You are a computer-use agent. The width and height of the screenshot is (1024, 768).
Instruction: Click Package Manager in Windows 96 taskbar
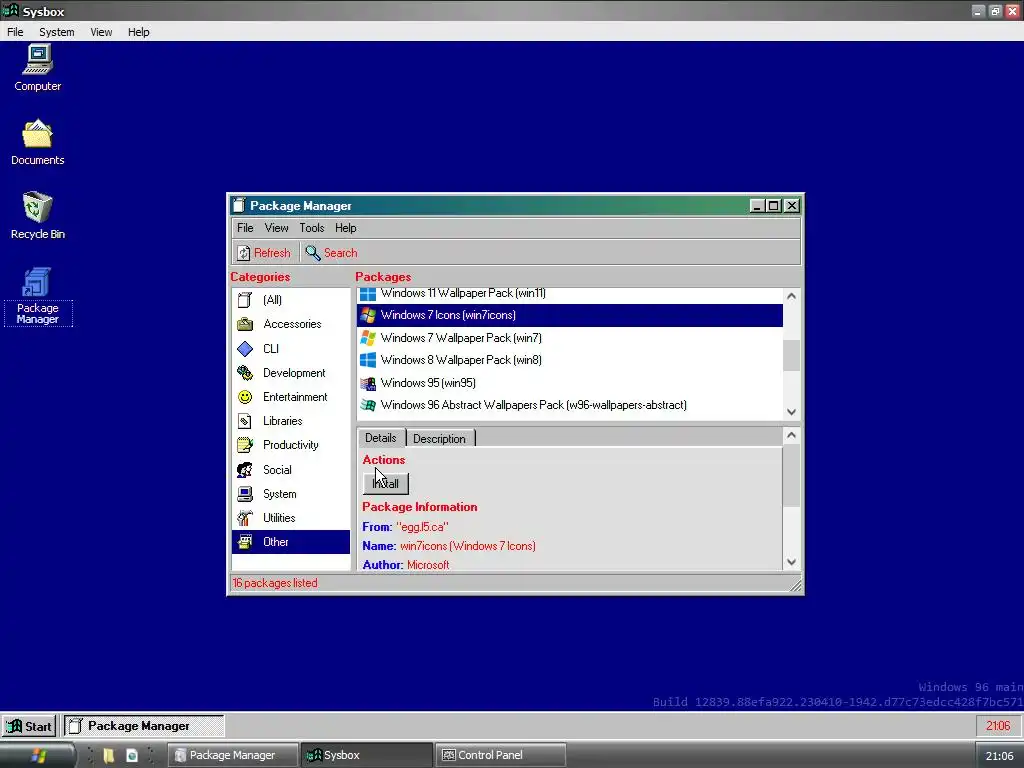[x=144, y=726]
